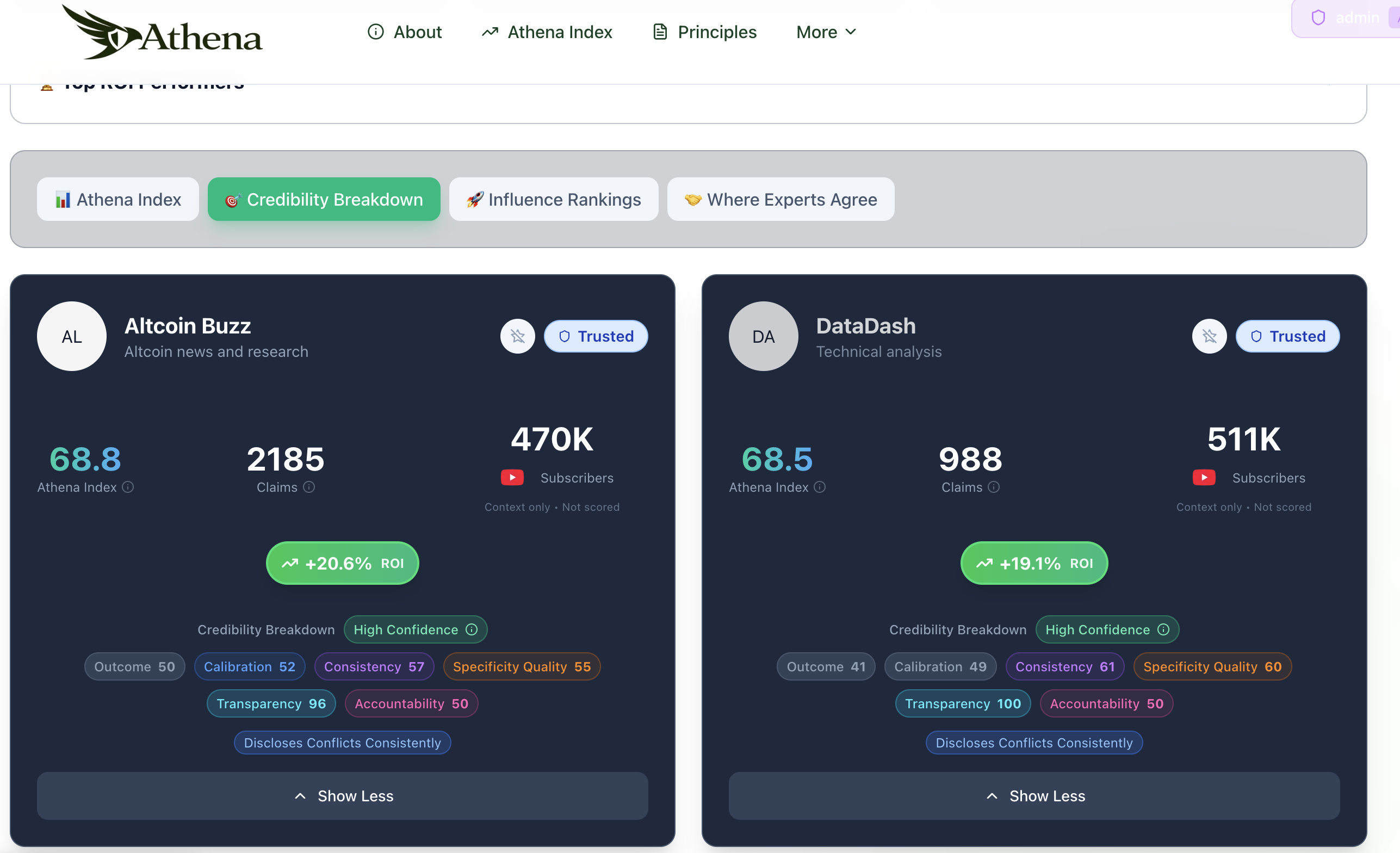1400x853 pixels.
Task: Click info icon in Altcoin Buzz High Confidence badge
Action: pyautogui.click(x=472, y=629)
